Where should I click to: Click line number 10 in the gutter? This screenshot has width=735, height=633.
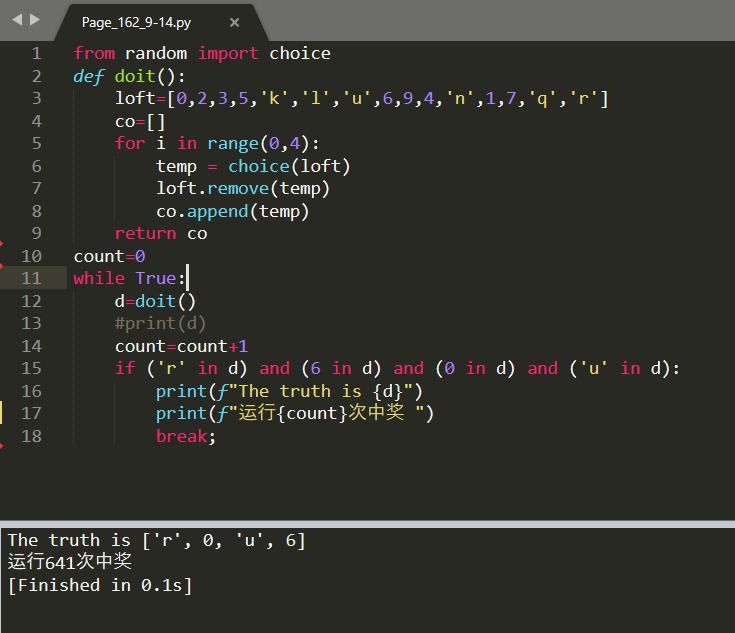point(31,256)
